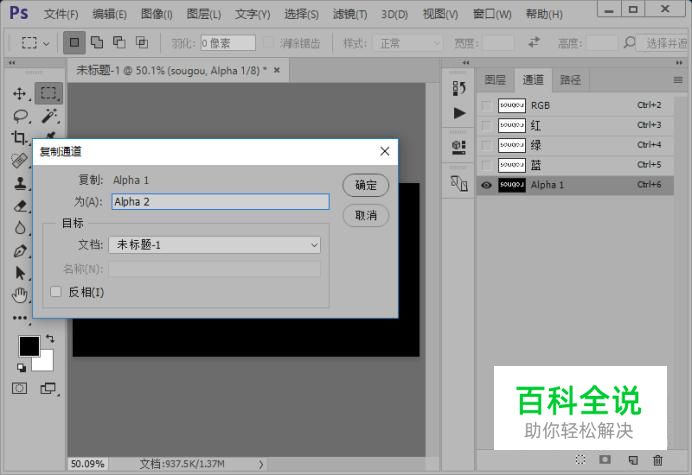
Task: Save selection as channel icon
Action: coord(605,460)
